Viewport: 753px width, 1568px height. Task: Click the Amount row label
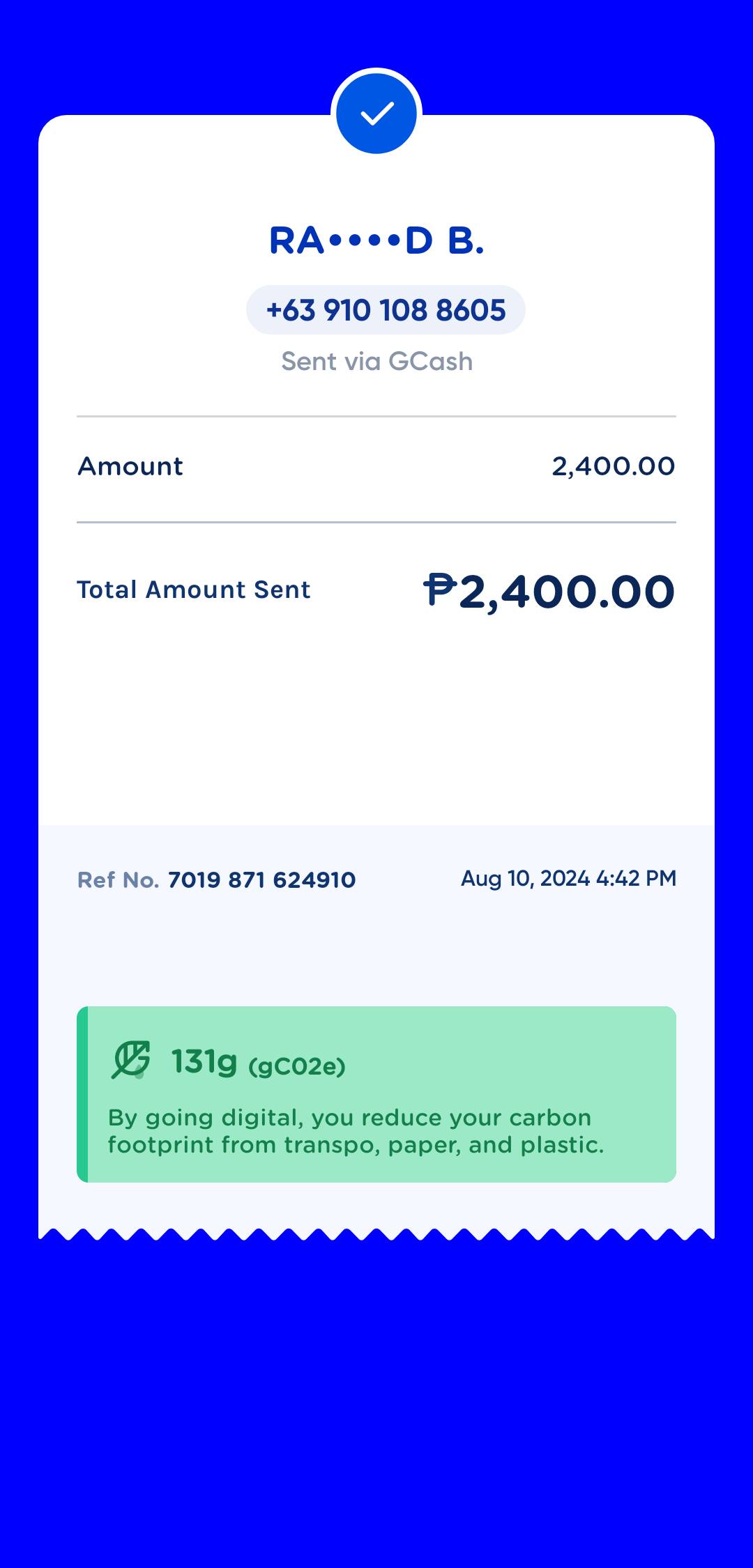coord(130,466)
